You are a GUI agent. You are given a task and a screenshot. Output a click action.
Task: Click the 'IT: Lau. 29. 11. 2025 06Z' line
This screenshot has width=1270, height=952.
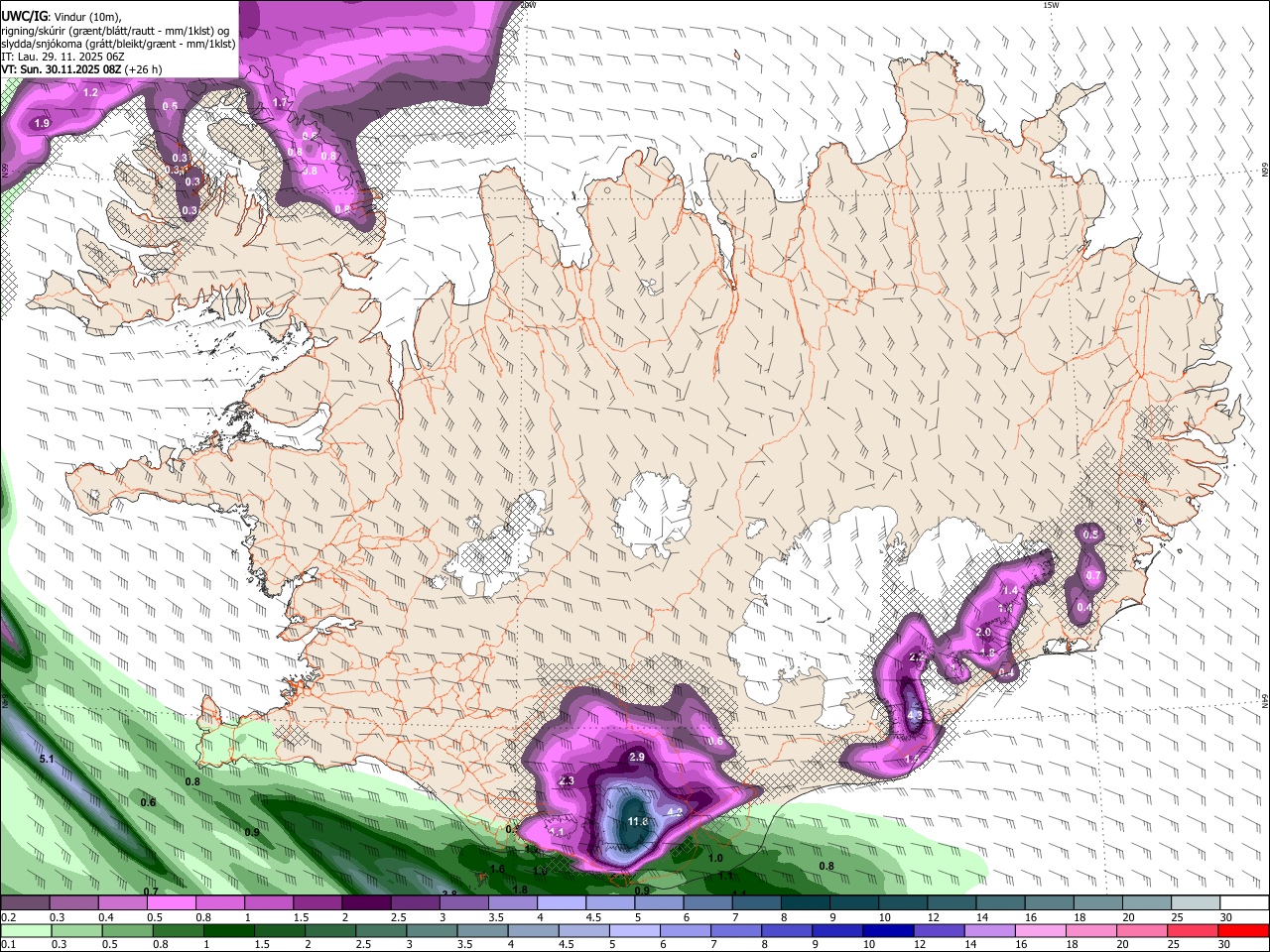(x=63, y=57)
